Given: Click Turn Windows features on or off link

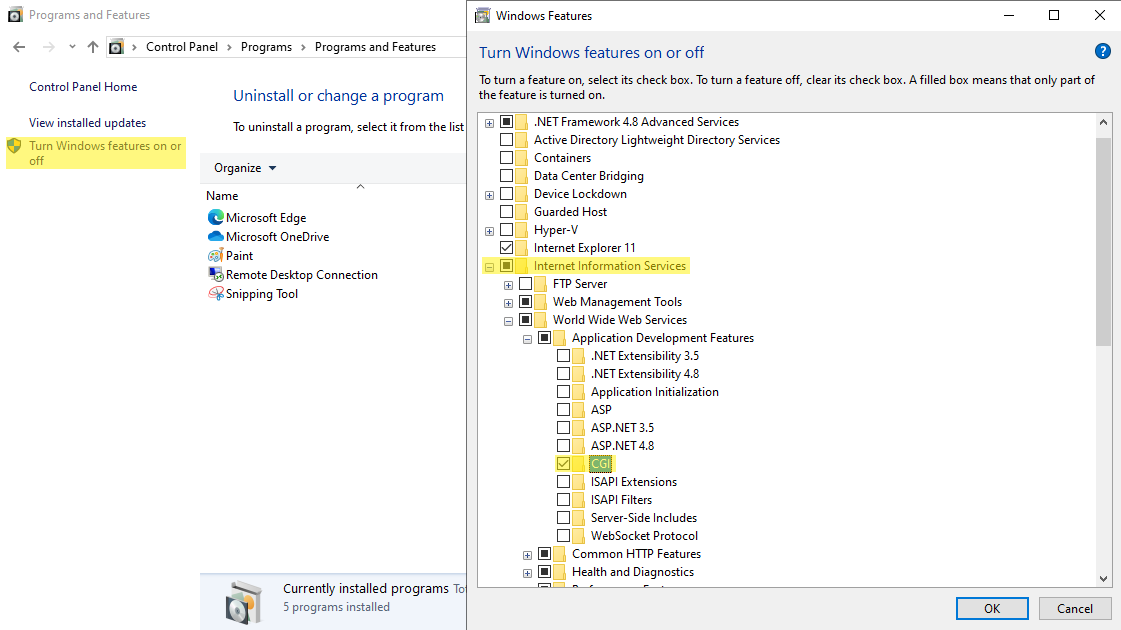Looking at the screenshot, I should tap(105, 153).
